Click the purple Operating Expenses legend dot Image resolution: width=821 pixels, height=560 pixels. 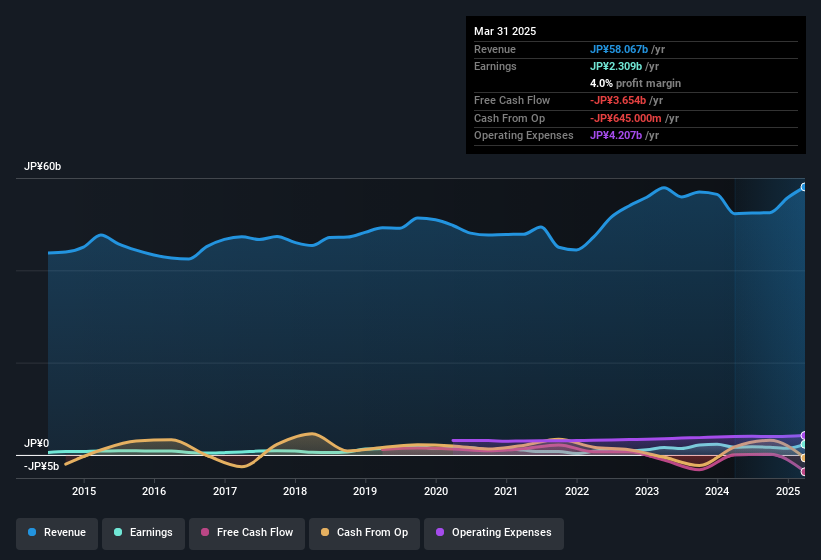coord(440,532)
